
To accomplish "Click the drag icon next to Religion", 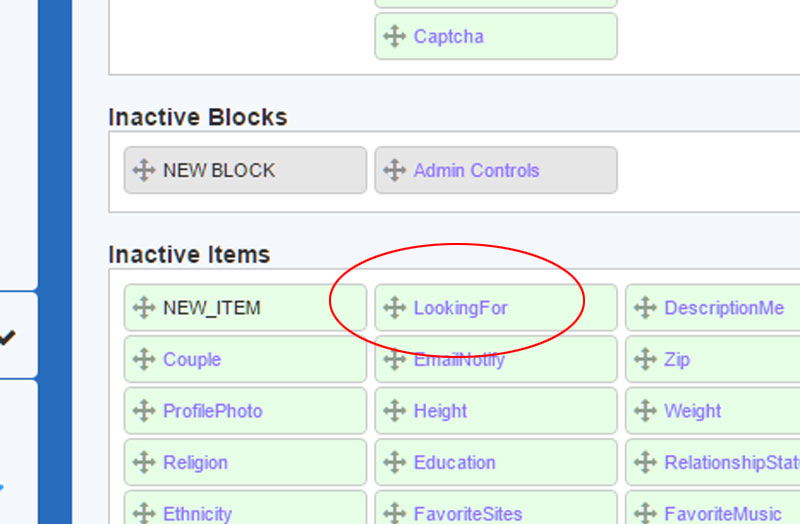I will [x=143, y=463].
